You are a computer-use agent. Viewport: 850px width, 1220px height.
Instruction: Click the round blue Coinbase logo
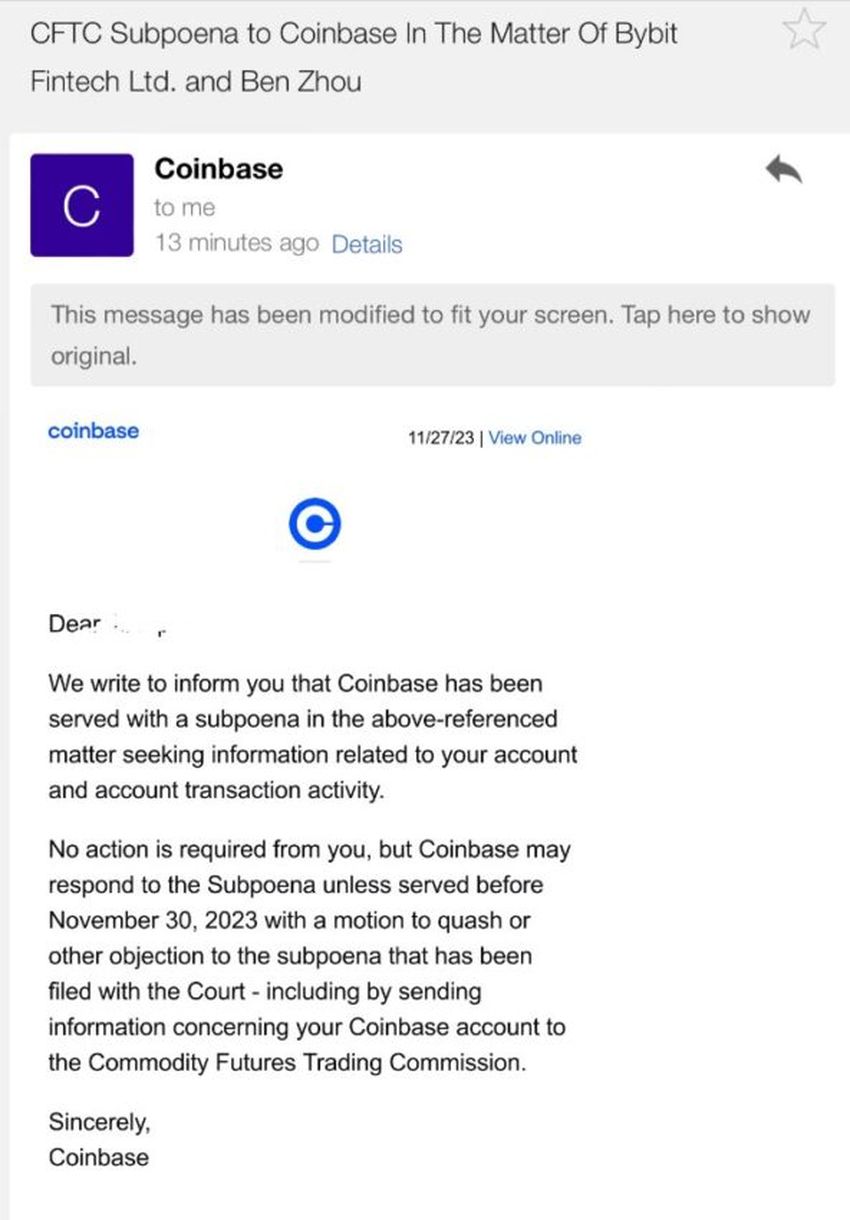click(x=316, y=521)
